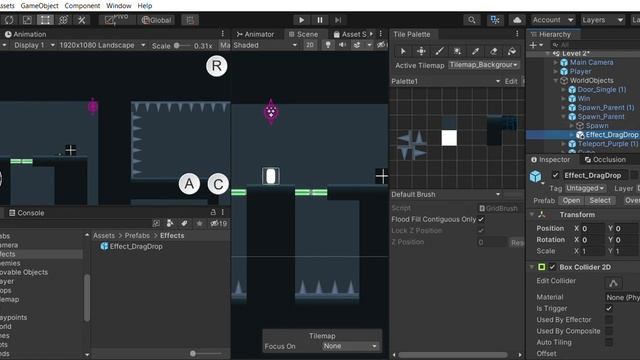Open the Component menu
Image resolution: width=640 pixels, height=360 pixels.
pos(82,6)
